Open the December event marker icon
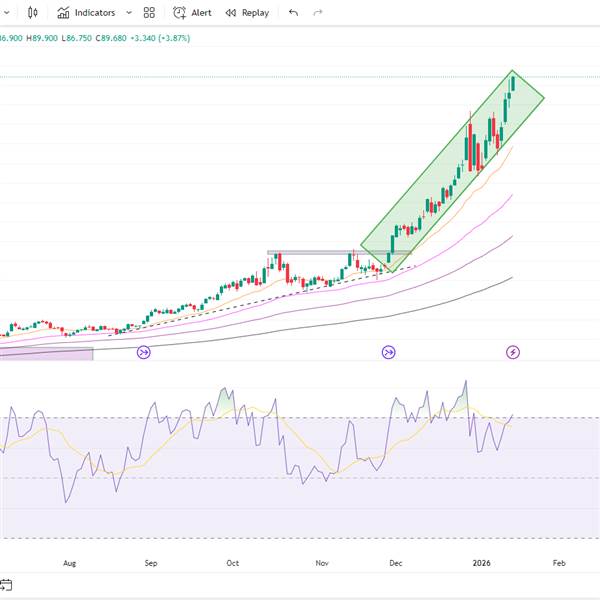The width and height of the screenshot is (600, 600). (x=388, y=352)
